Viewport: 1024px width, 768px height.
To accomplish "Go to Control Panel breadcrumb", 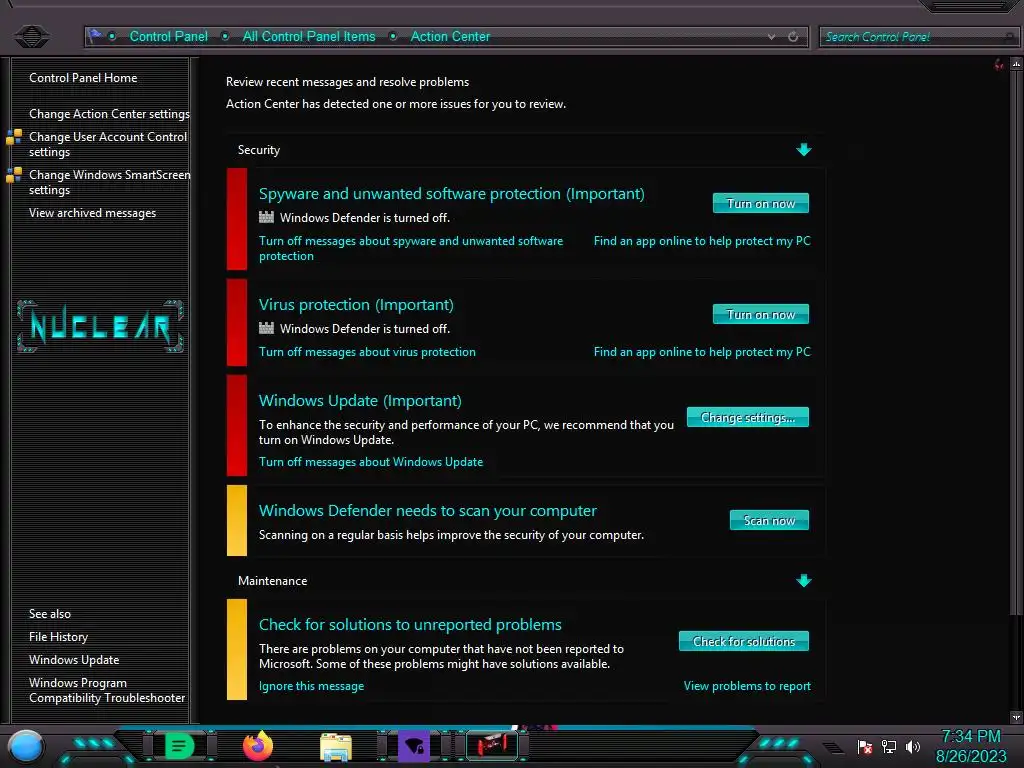I will (168, 37).
